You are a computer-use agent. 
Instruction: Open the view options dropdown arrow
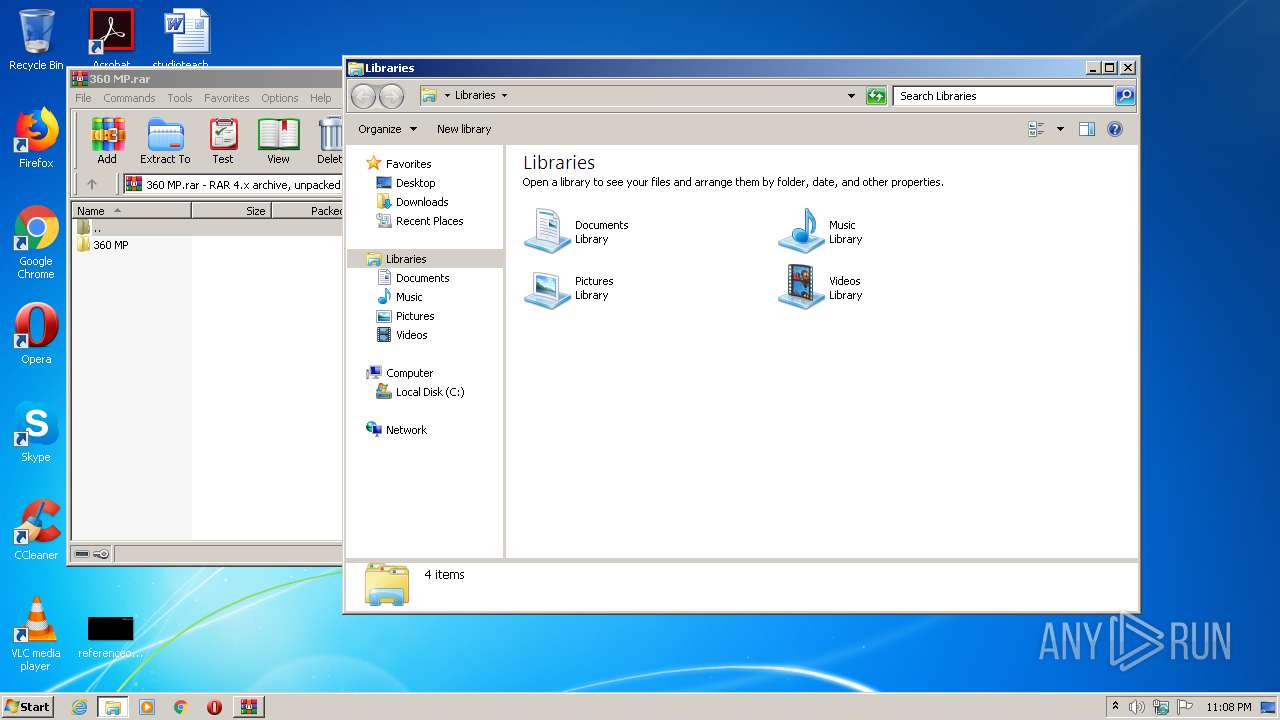1060,129
